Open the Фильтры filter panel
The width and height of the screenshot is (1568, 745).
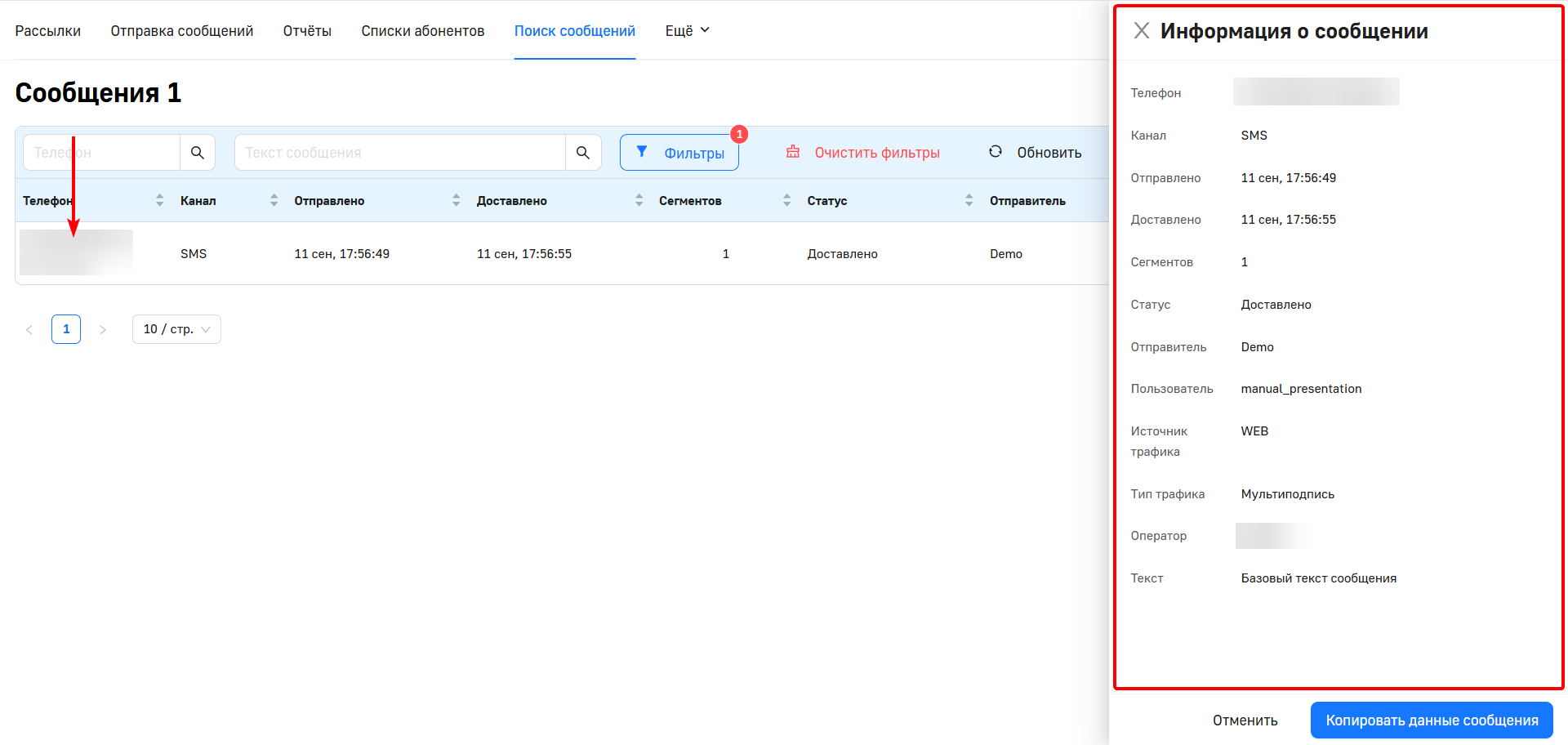pyautogui.click(x=679, y=153)
